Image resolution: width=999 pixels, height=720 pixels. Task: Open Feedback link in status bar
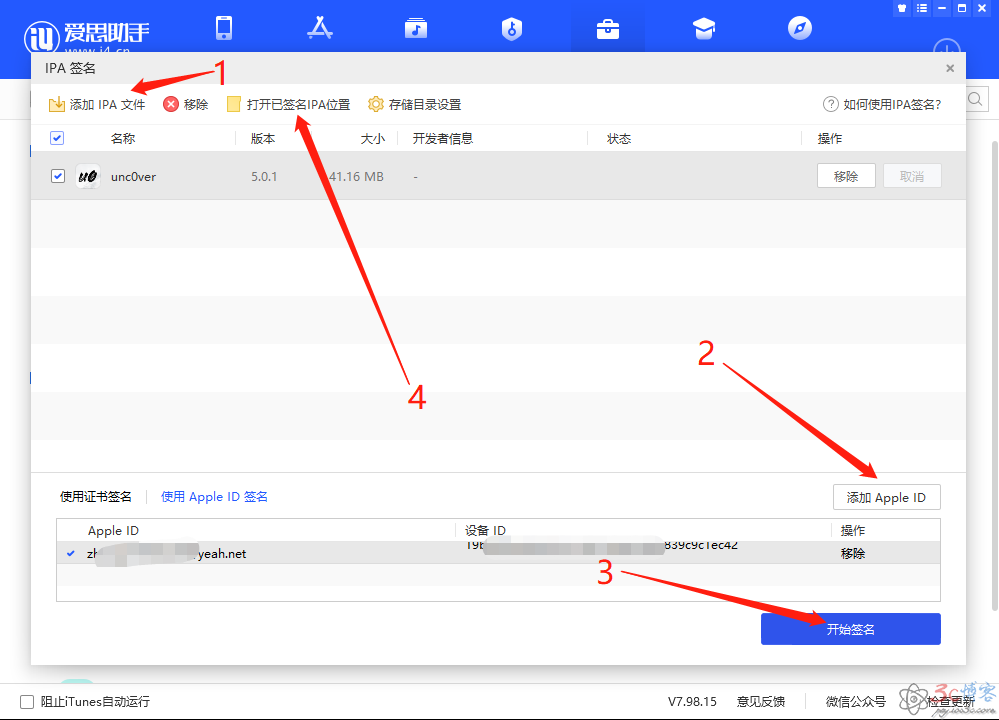tap(761, 702)
